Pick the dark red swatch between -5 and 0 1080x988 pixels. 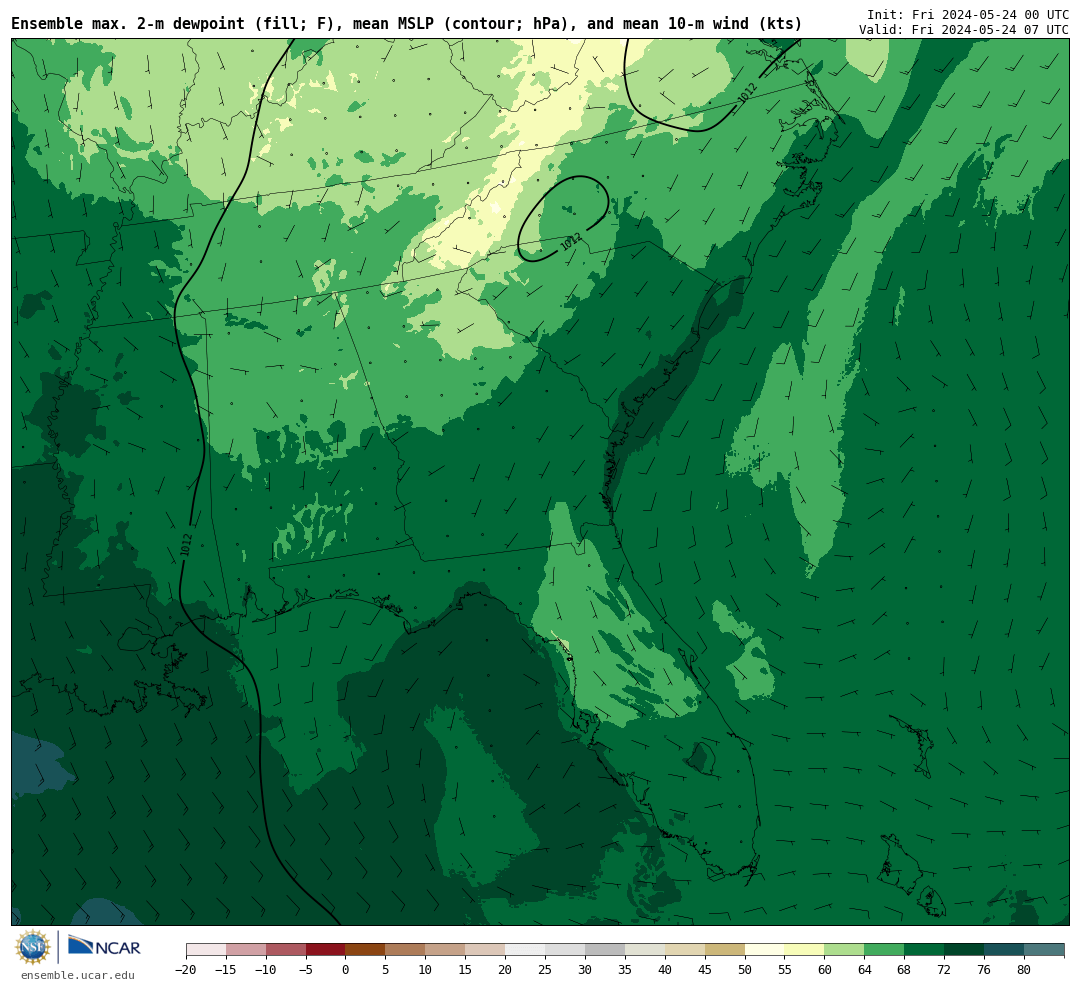tap(325, 950)
